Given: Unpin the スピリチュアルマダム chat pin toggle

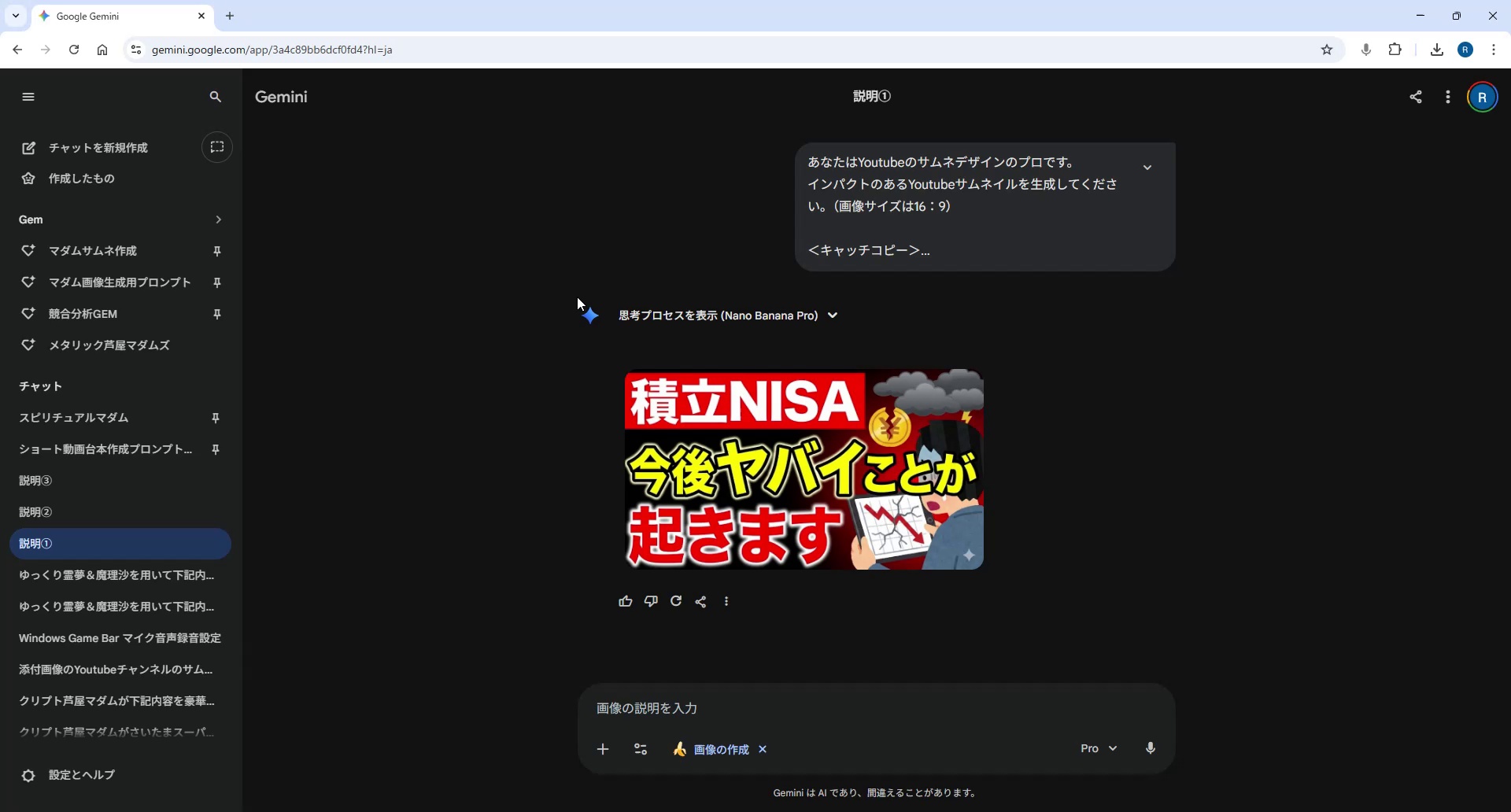Looking at the screenshot, I should pyautogui.click(x=216, y=418).
